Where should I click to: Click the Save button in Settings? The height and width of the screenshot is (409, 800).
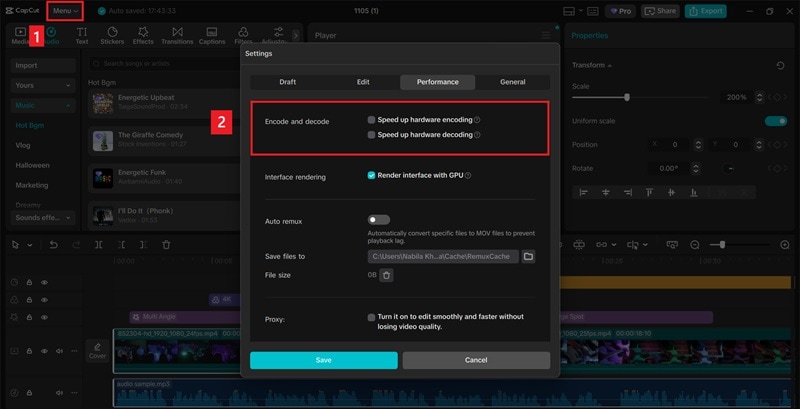[x=323, y=360]
